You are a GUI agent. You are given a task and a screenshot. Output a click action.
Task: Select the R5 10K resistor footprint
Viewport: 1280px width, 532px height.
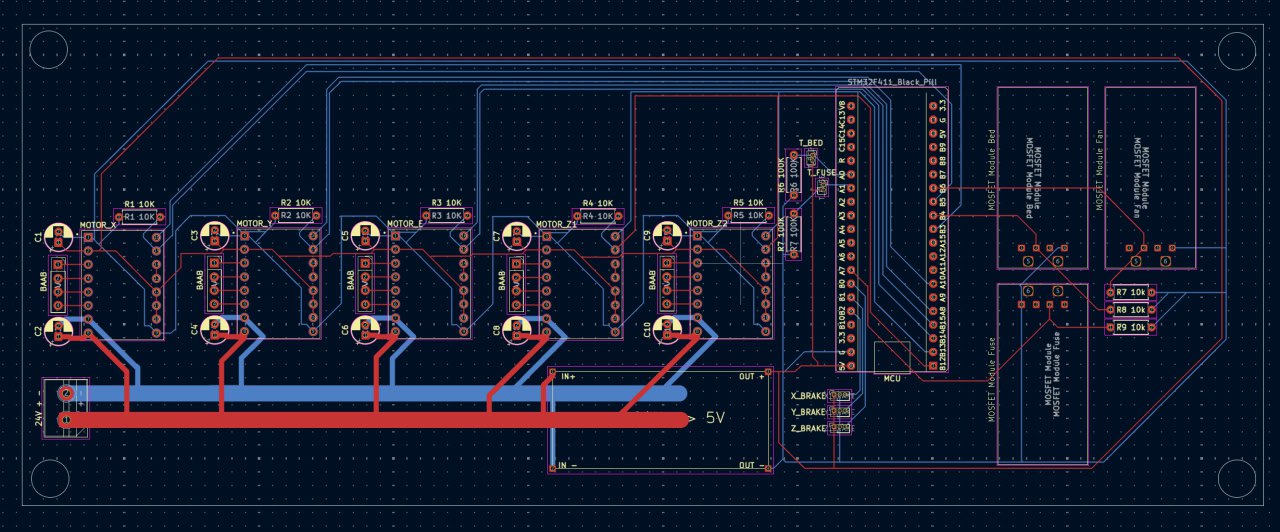tap(748, 215)
